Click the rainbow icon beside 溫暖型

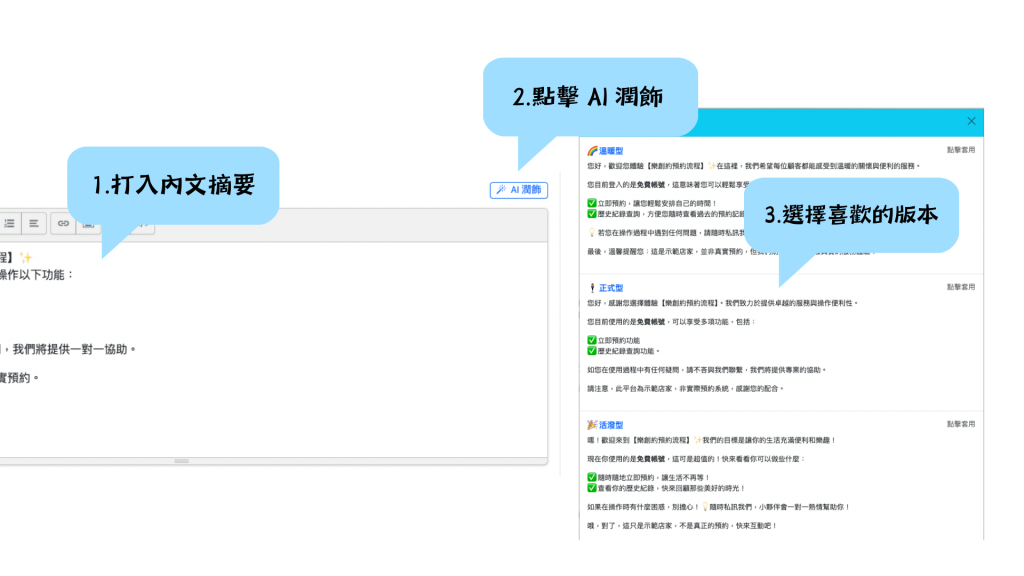pyautogui.click(x=592, y=150)
